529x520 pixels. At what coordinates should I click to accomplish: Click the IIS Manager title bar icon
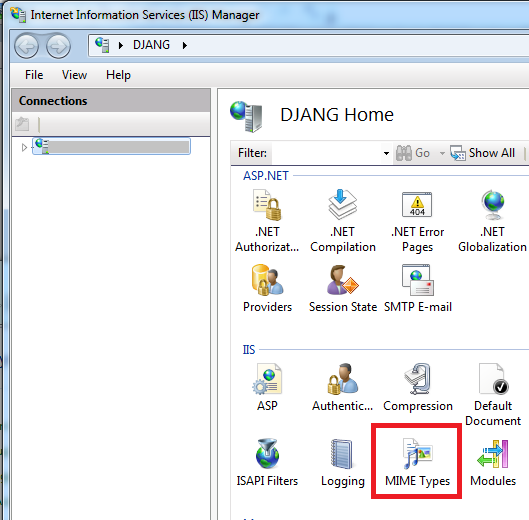tap(18, 15)
